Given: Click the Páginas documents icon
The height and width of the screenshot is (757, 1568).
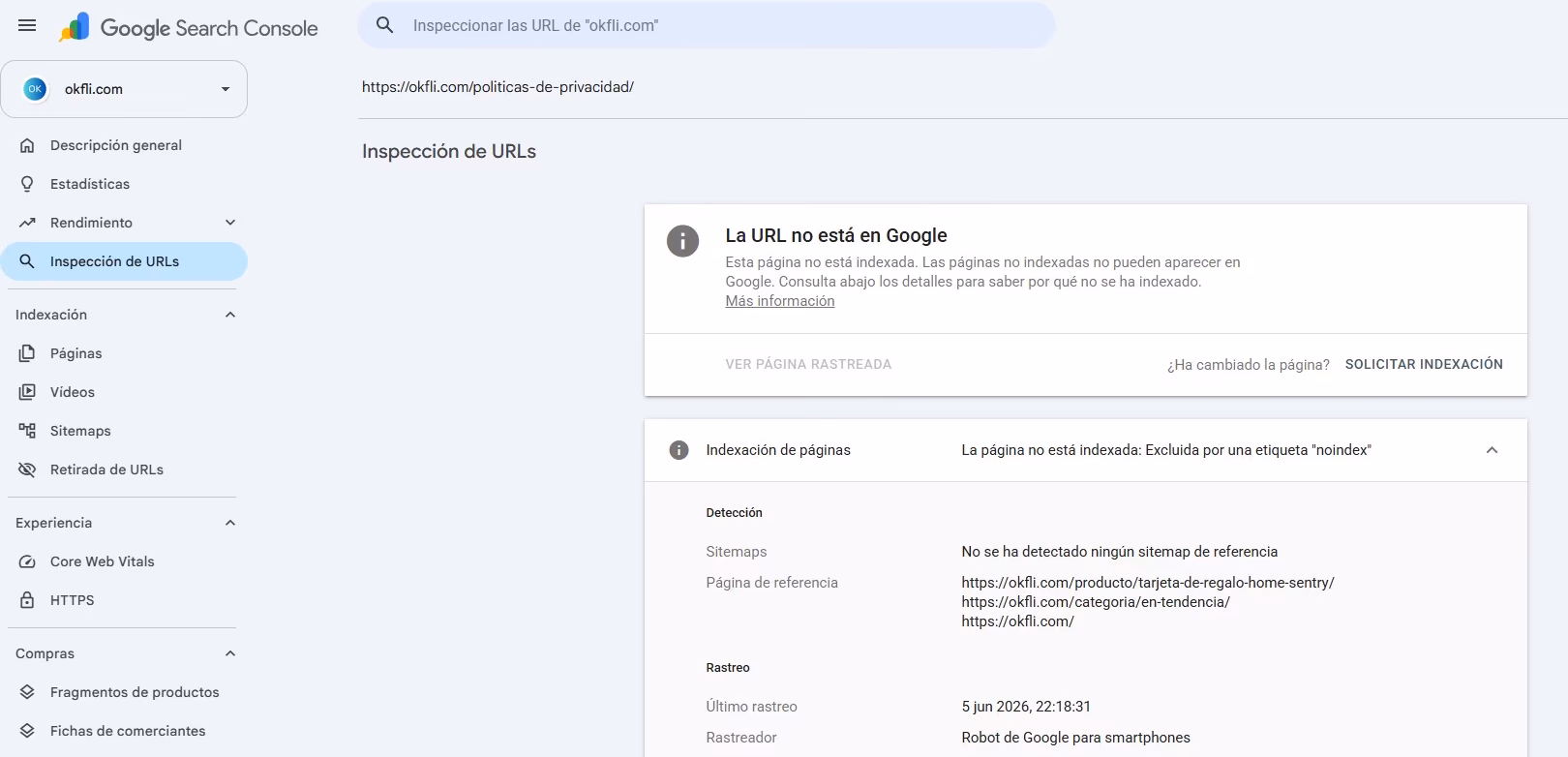Looking at the screenshot, I should 27,353.
